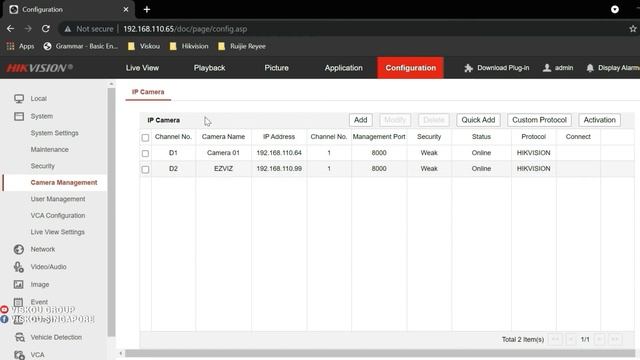Open Custom Protocol settings
Viewport: 640px width, 360px height.
coord(539,120)
